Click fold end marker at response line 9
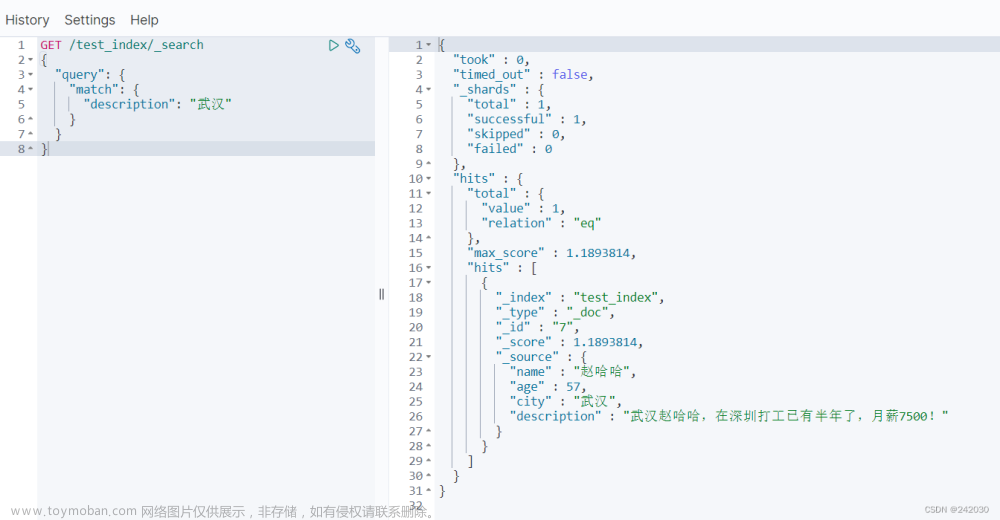 point(429,163)
